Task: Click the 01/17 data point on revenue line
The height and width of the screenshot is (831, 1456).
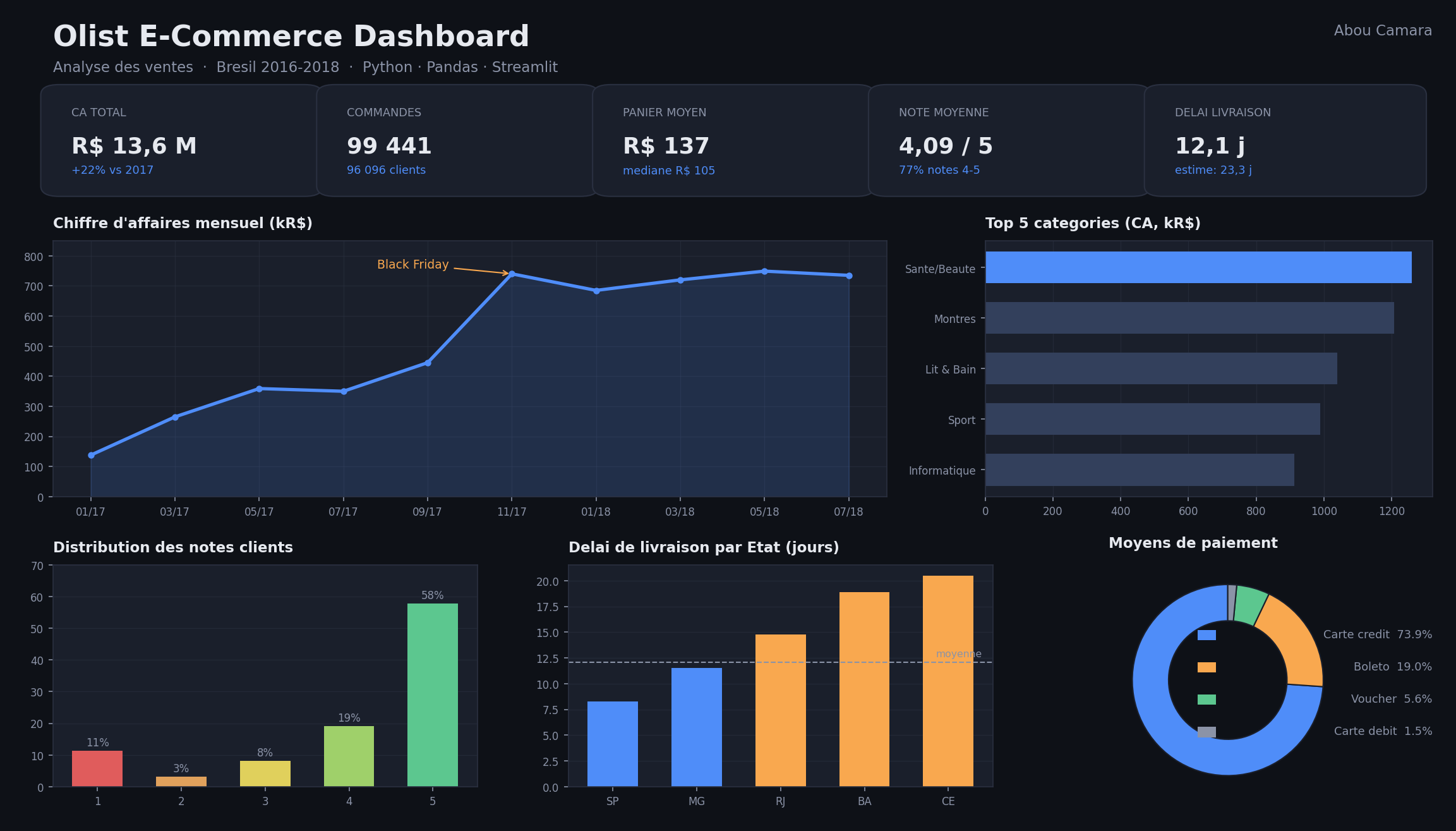Action: click(x=91, y=455)
